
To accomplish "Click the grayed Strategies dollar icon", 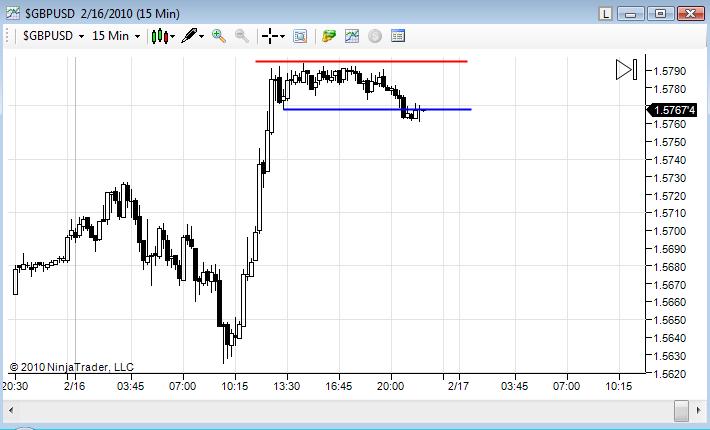I will tap(375, 36).
